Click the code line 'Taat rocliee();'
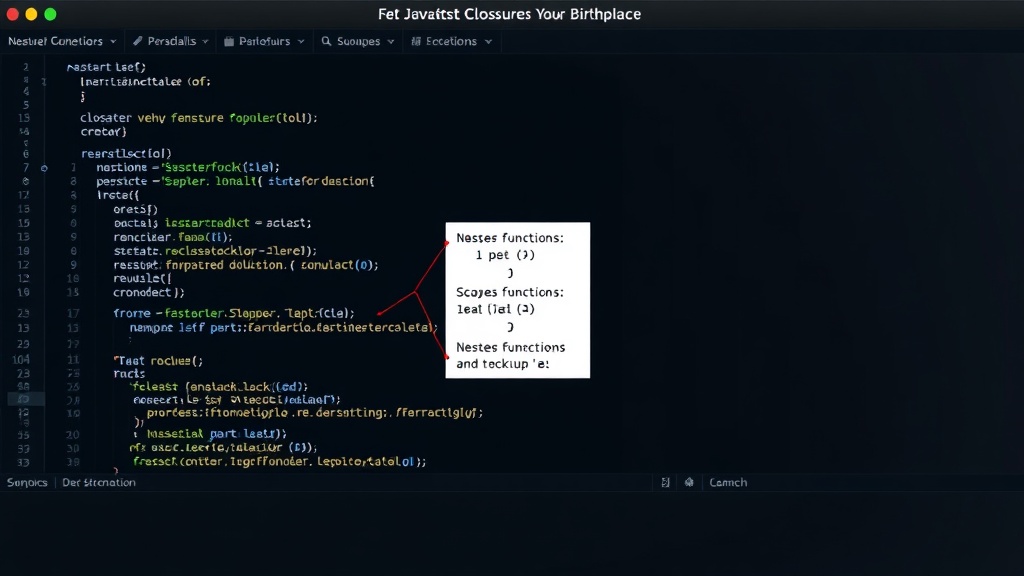 (158, 360)
